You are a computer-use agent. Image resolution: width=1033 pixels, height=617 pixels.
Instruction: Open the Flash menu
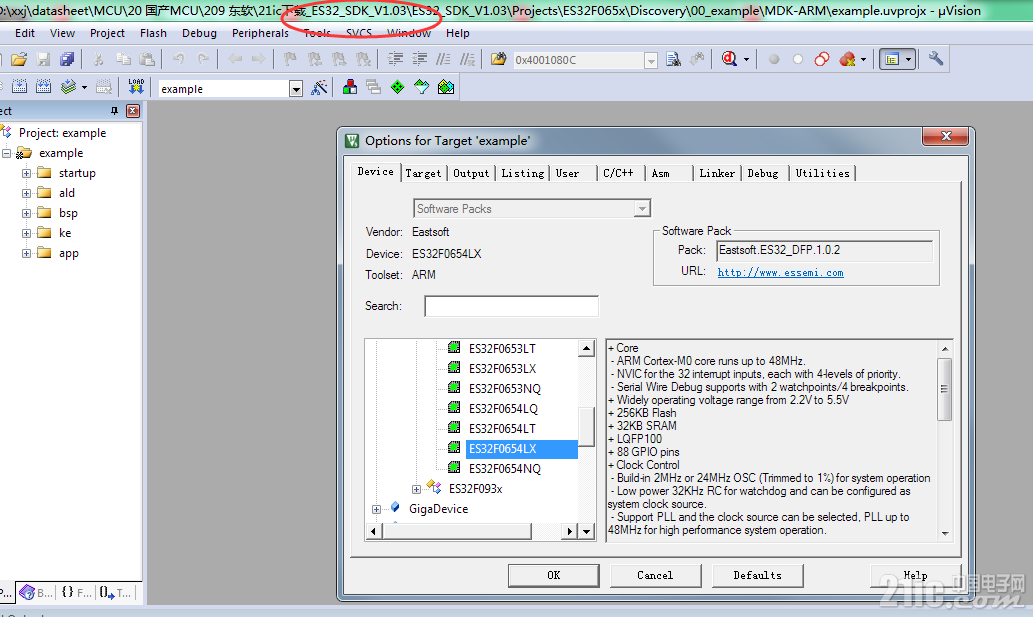[x=153, y=33]
